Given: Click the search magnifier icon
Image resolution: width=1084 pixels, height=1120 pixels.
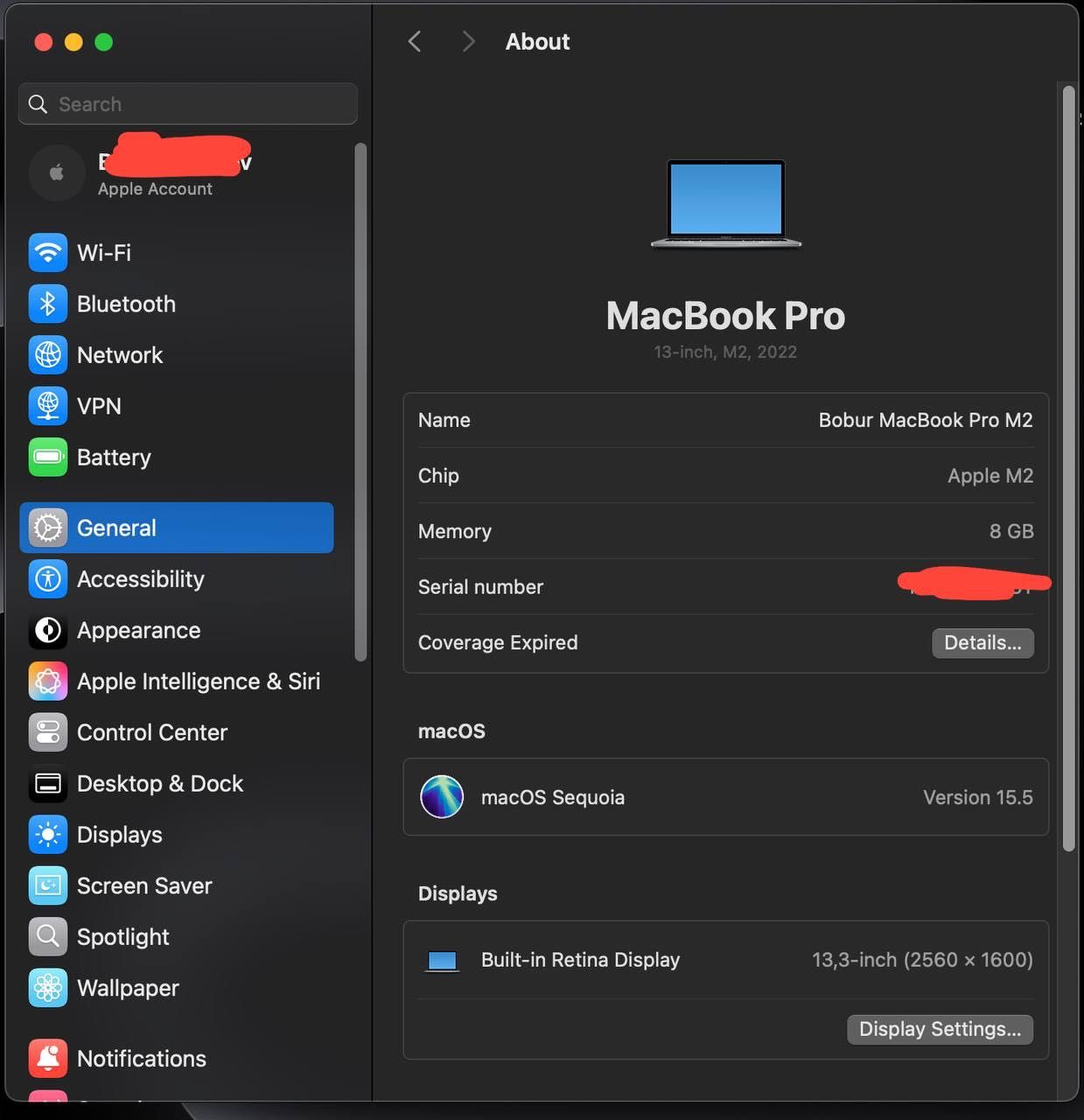Looking at the screenshot, I should point(38,104).
